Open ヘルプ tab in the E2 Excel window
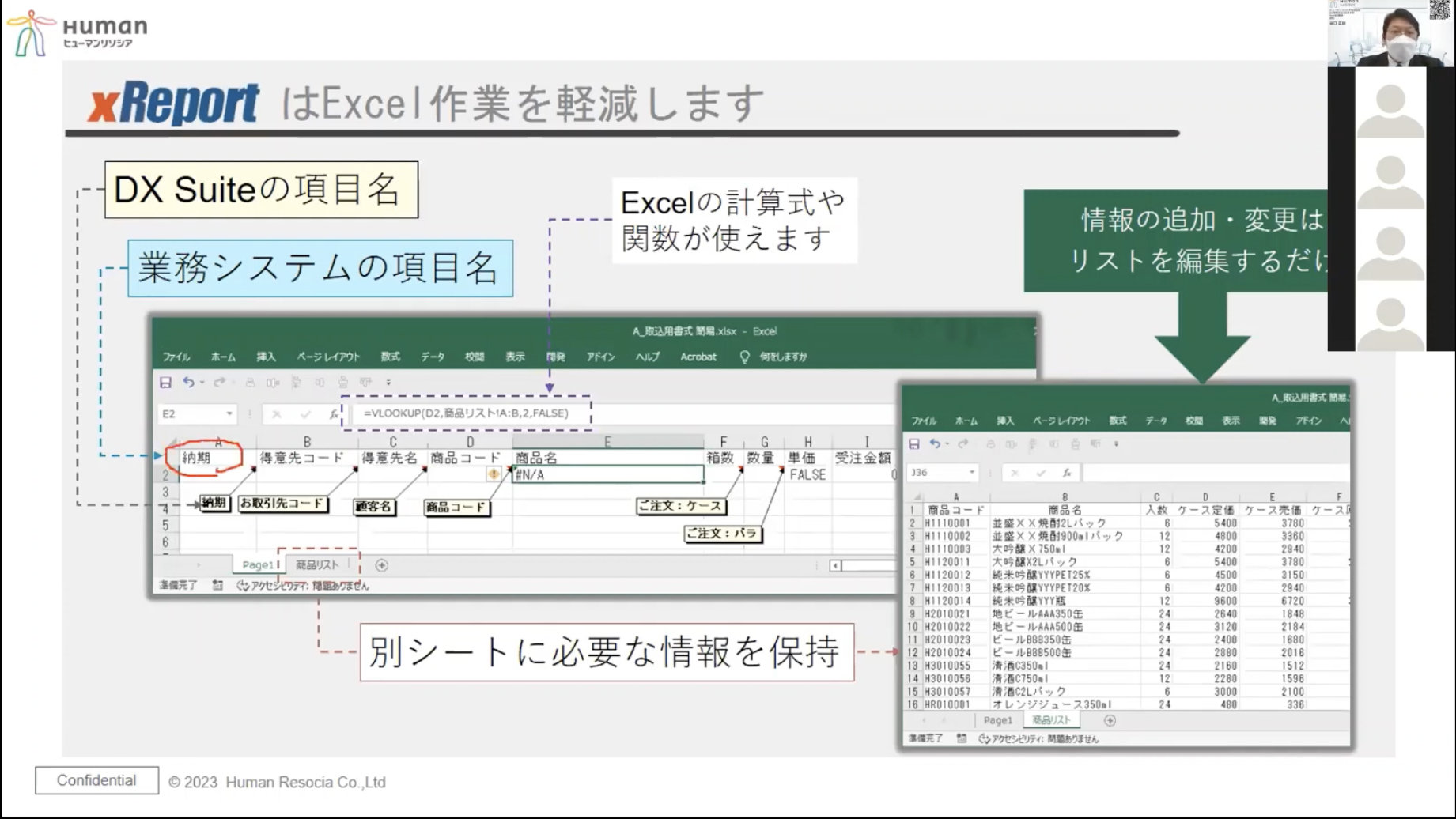 (648, 357)
